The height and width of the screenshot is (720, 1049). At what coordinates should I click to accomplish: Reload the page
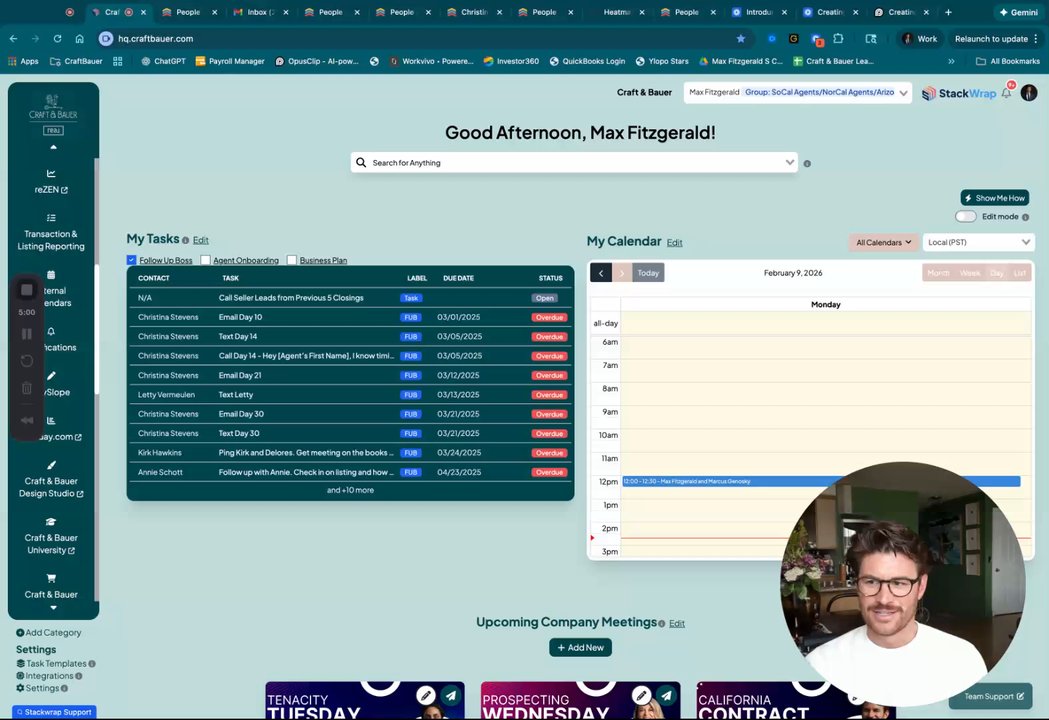[x=58, y=39]
